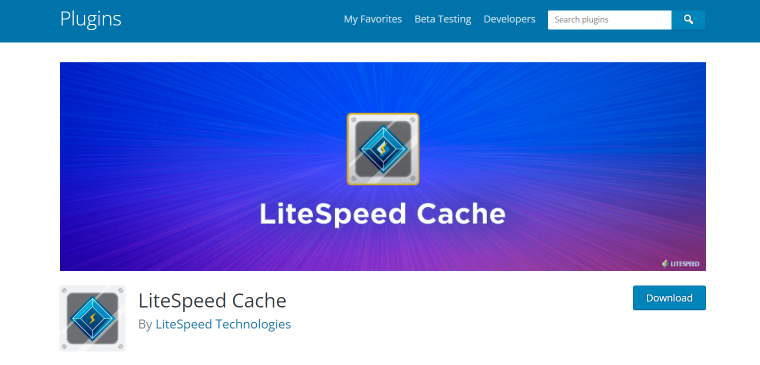The image size is (760, 365).
Task: Click the LiteSpeed Cache plugin title
Action: click(212, 301)
